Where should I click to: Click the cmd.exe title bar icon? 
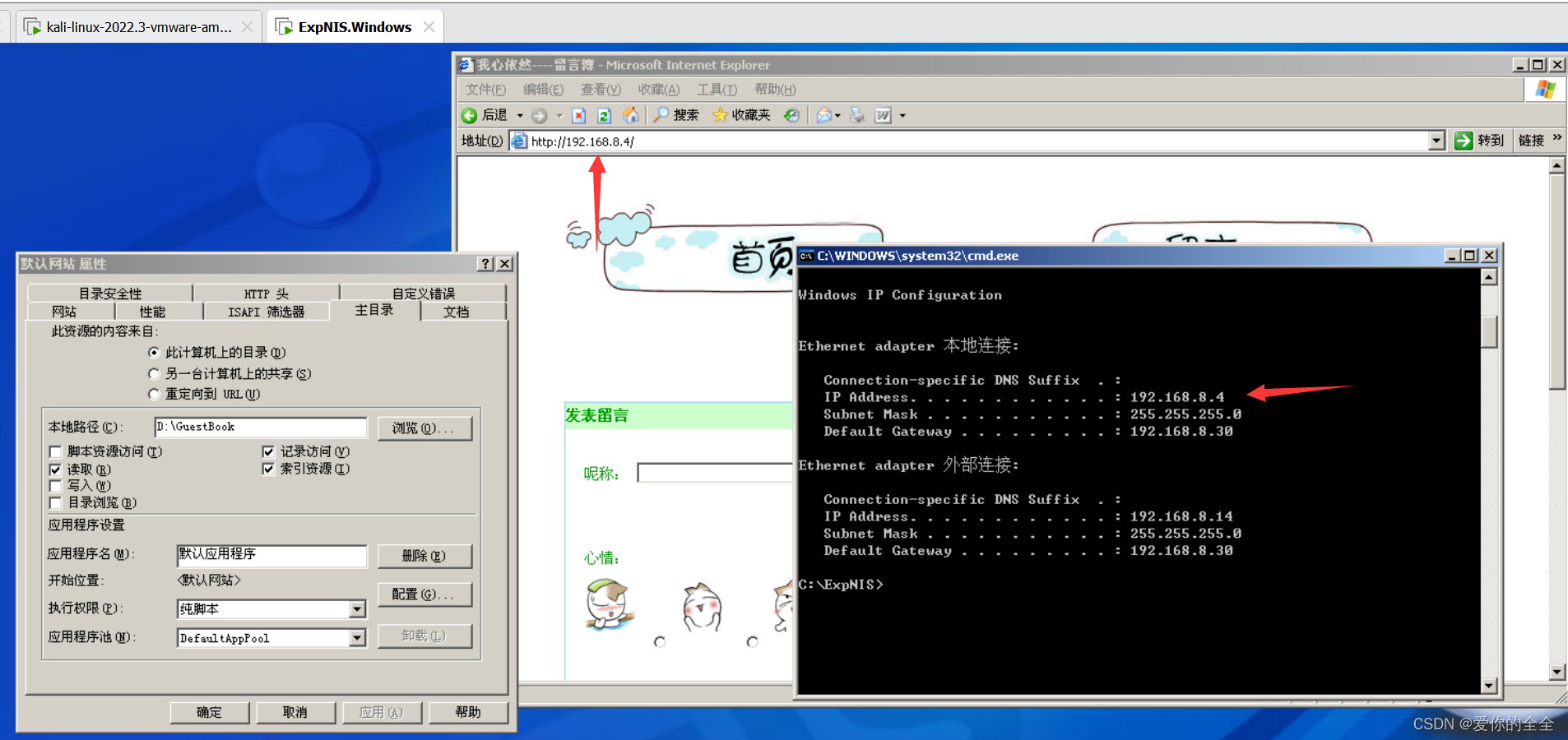[806, 256]
